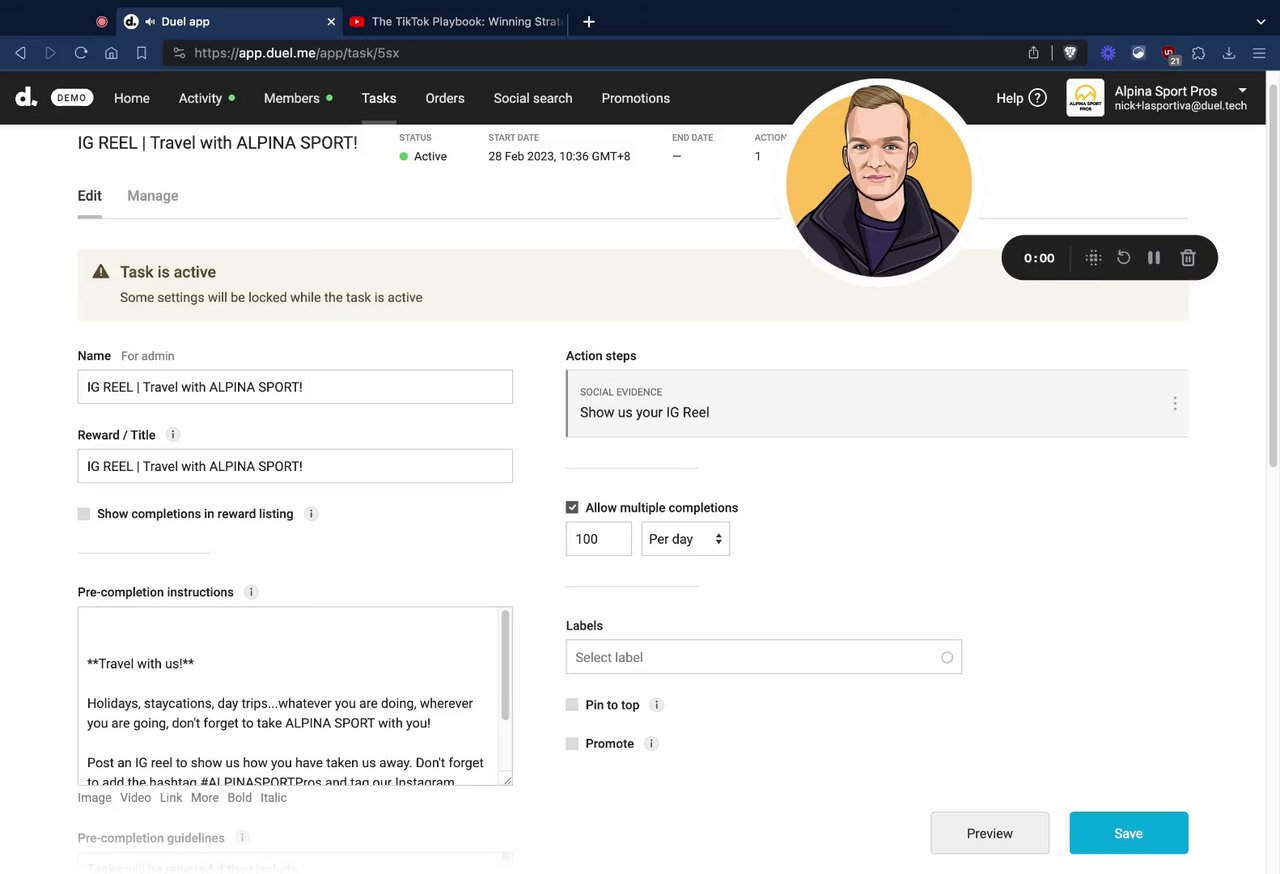The height and width of the screenshot is (874, 1280).
Task: Bookmark this page
Action: 141,53
